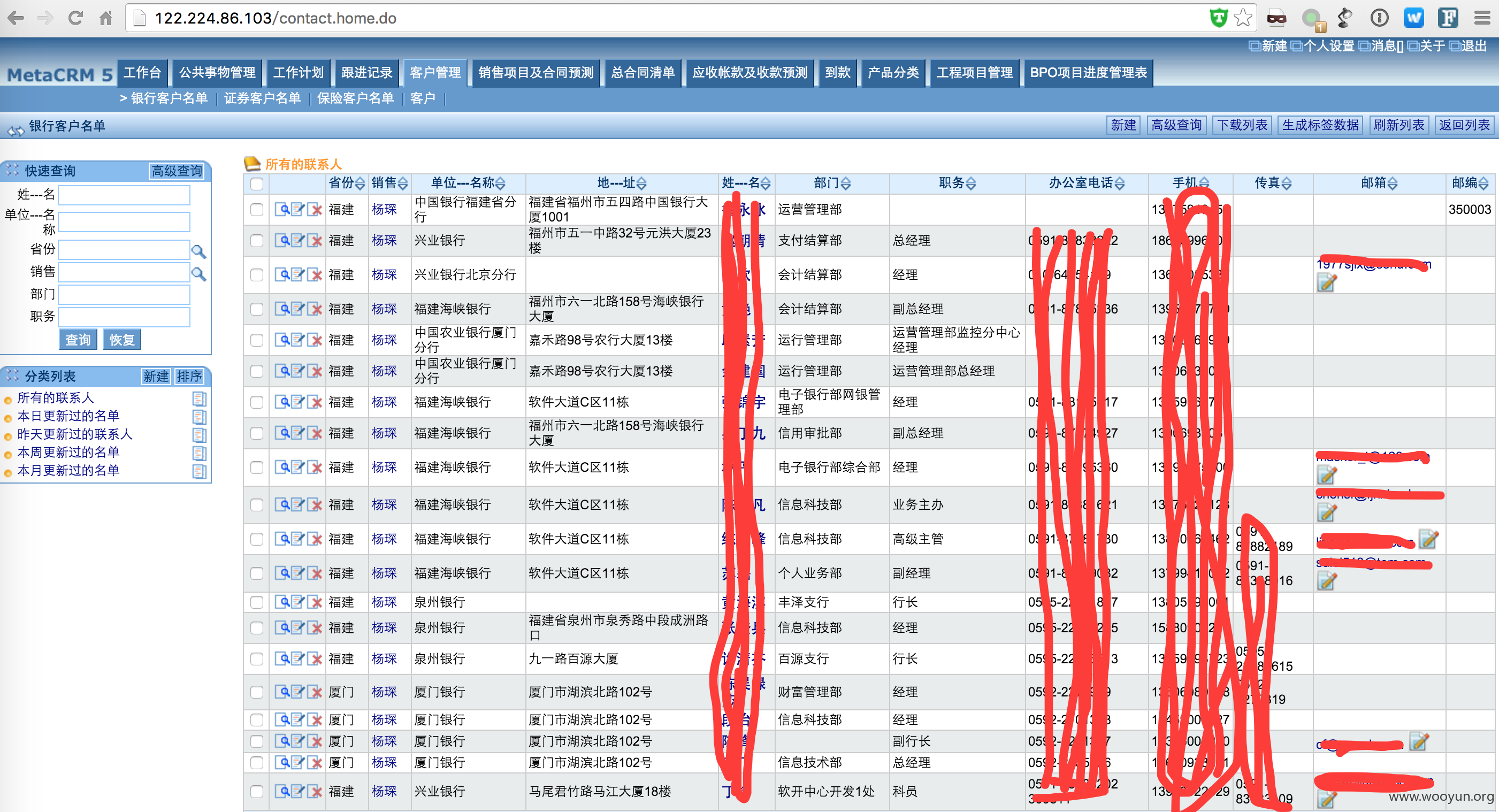The height and width of the screenshot is (812, 1499).
Task: Sort by 邮箱 column arrows
Action: 1393,184
